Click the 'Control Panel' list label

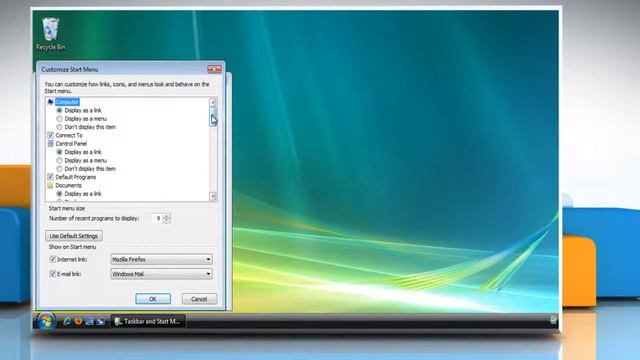(71, 144)
